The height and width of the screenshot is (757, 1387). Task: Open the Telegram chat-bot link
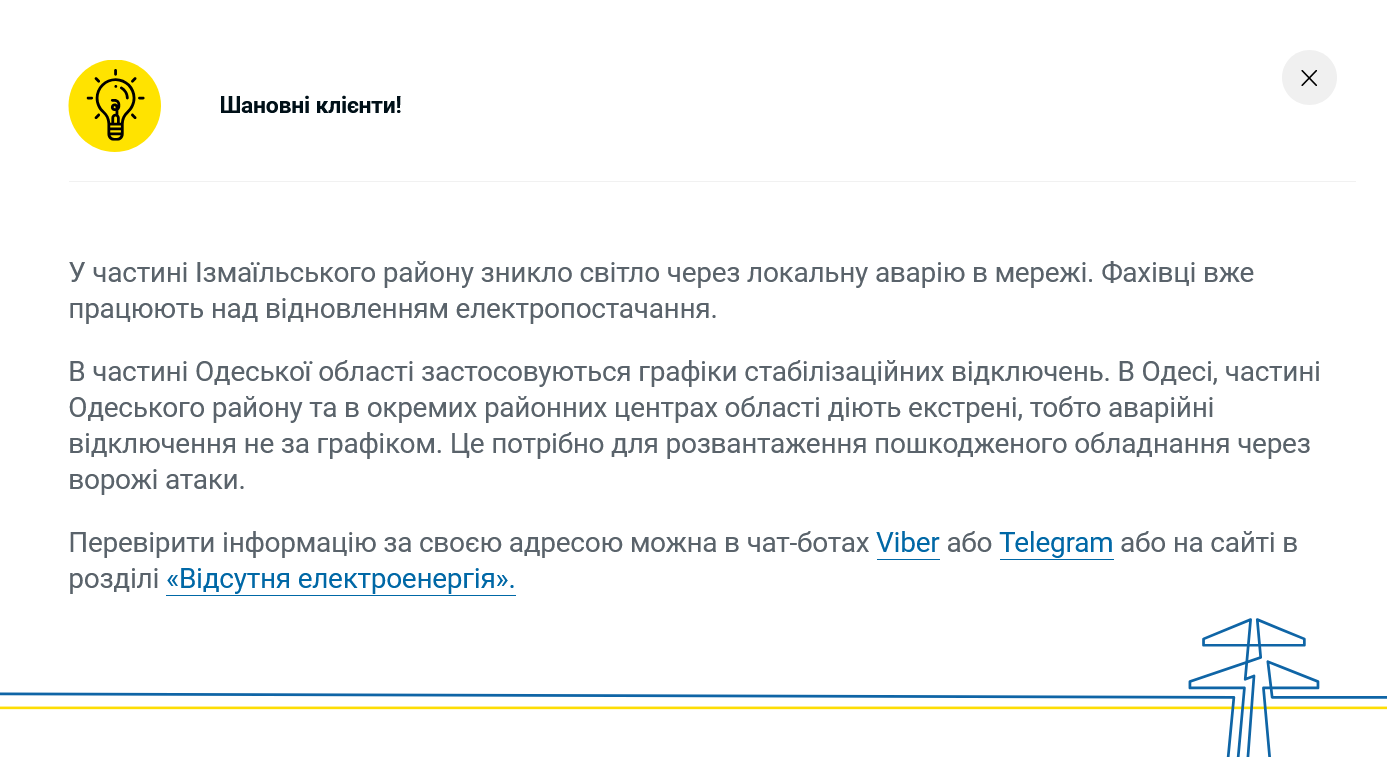click(x=1056, y=543)
